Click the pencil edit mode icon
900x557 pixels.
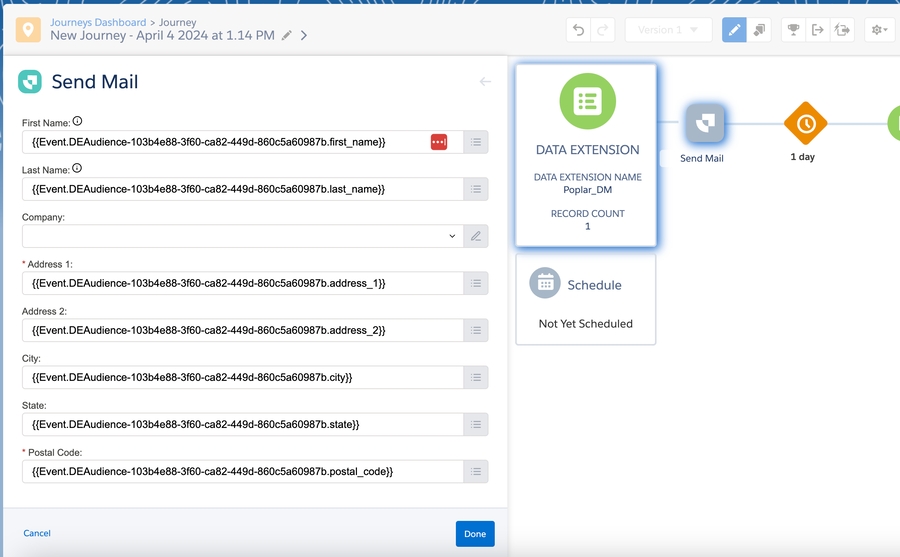click(x=734, y=30)
